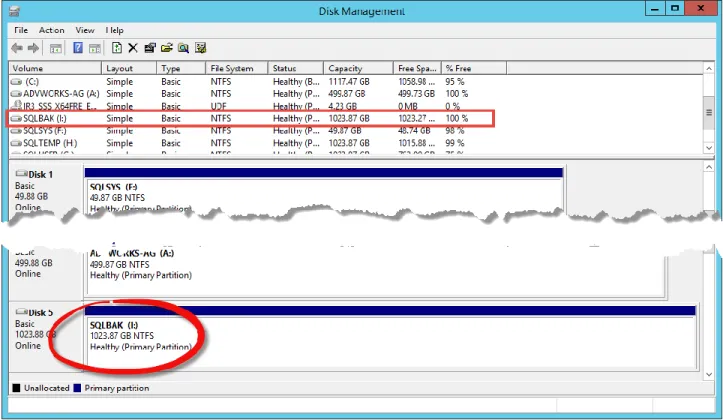
Task: Click the Refresh toolbar icon
Action: [117, 47]
